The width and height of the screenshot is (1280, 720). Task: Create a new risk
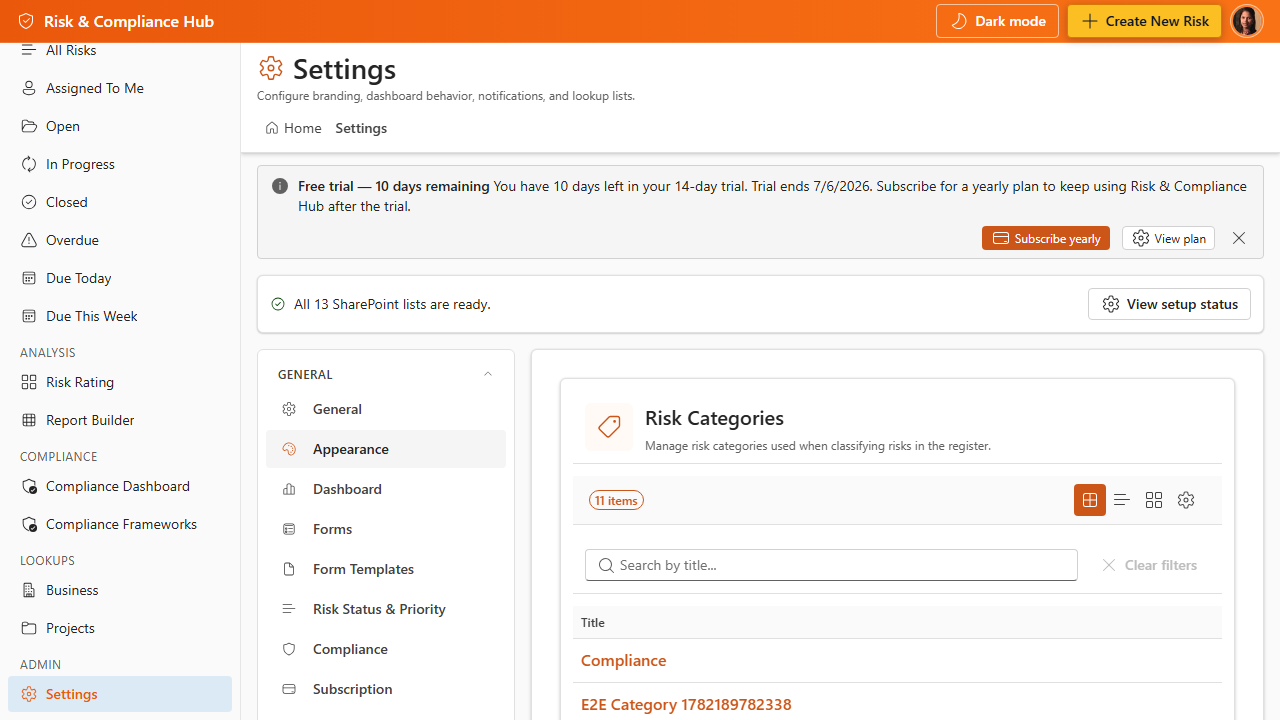tap(1144, 21)
